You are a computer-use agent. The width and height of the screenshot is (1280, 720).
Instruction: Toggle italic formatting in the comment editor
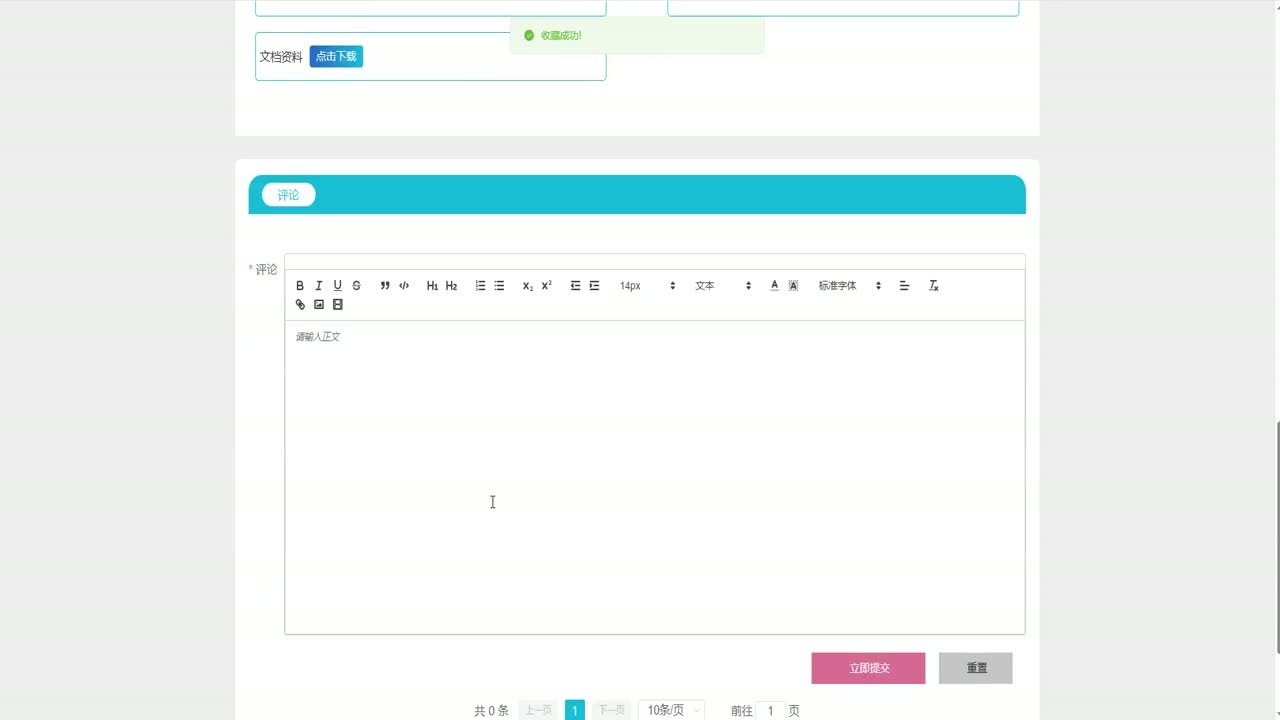[x=319, y=286]
